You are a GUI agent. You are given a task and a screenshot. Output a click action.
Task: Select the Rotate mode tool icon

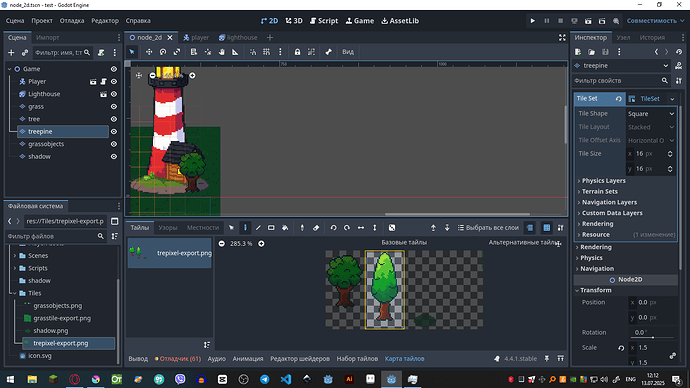pyautogui.click(x=163, y=52)
